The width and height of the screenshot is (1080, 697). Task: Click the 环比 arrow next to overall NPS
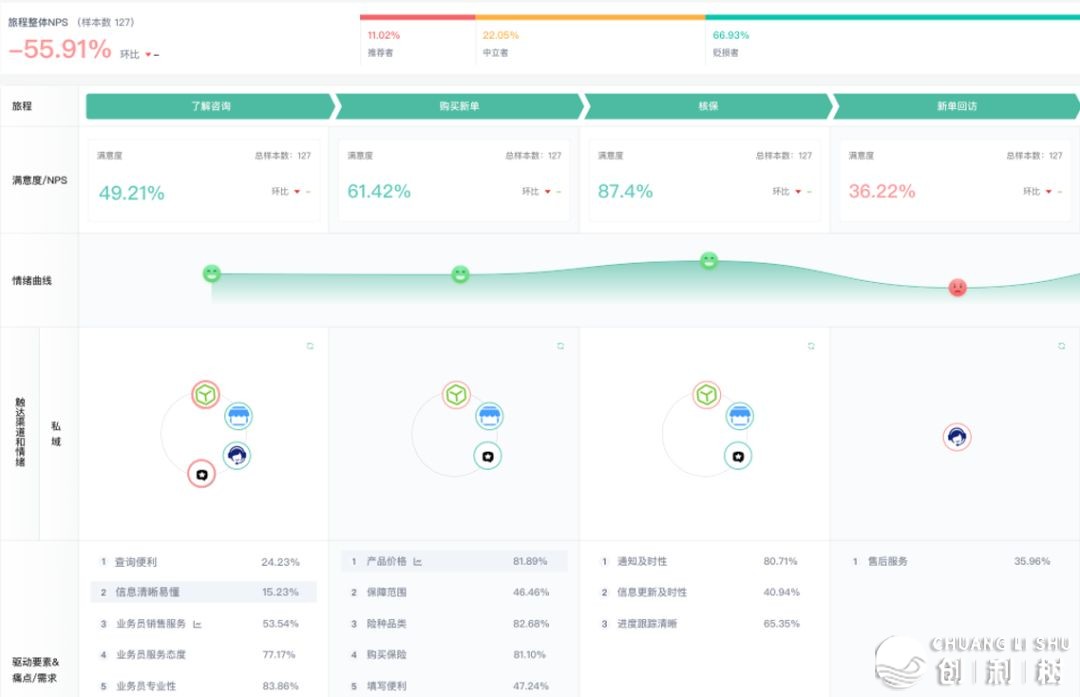pyautogui.click(x=148, y=55)
